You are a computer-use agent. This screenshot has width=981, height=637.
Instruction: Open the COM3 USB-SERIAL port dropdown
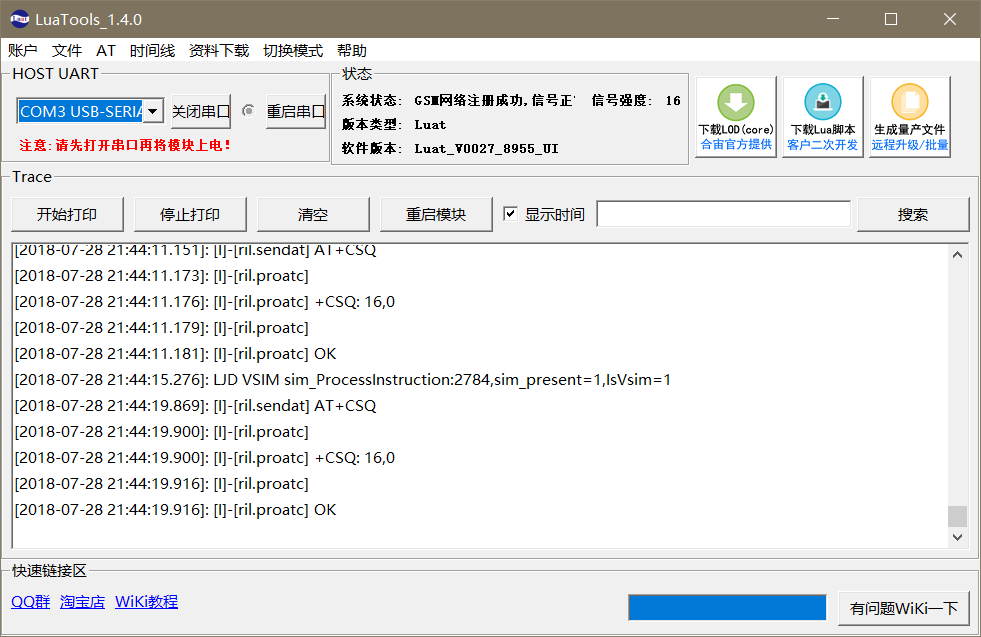(153, 111)
